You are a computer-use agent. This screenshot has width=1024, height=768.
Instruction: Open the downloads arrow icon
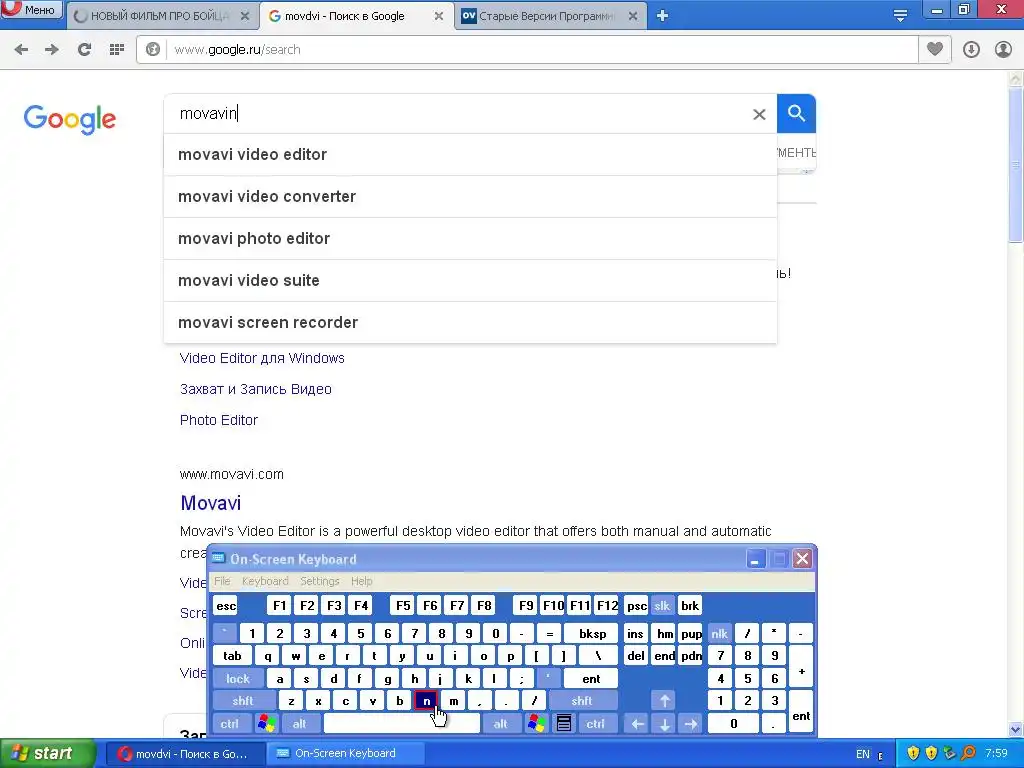(x=971, y=50)
